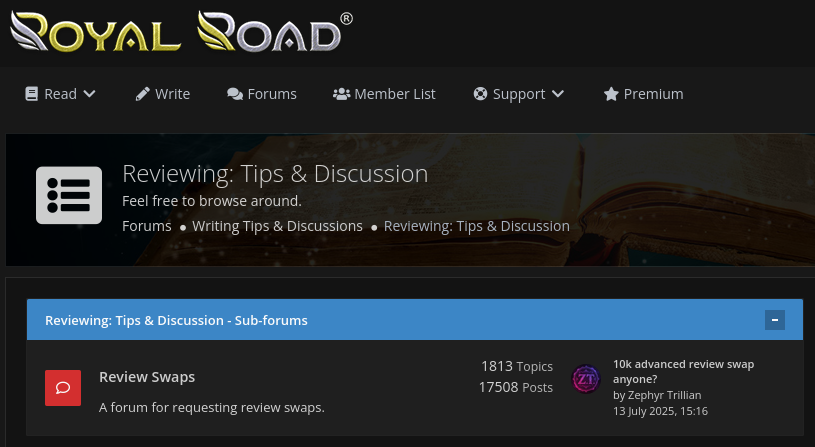Click the pencil icon beside Write

[142, 94]
